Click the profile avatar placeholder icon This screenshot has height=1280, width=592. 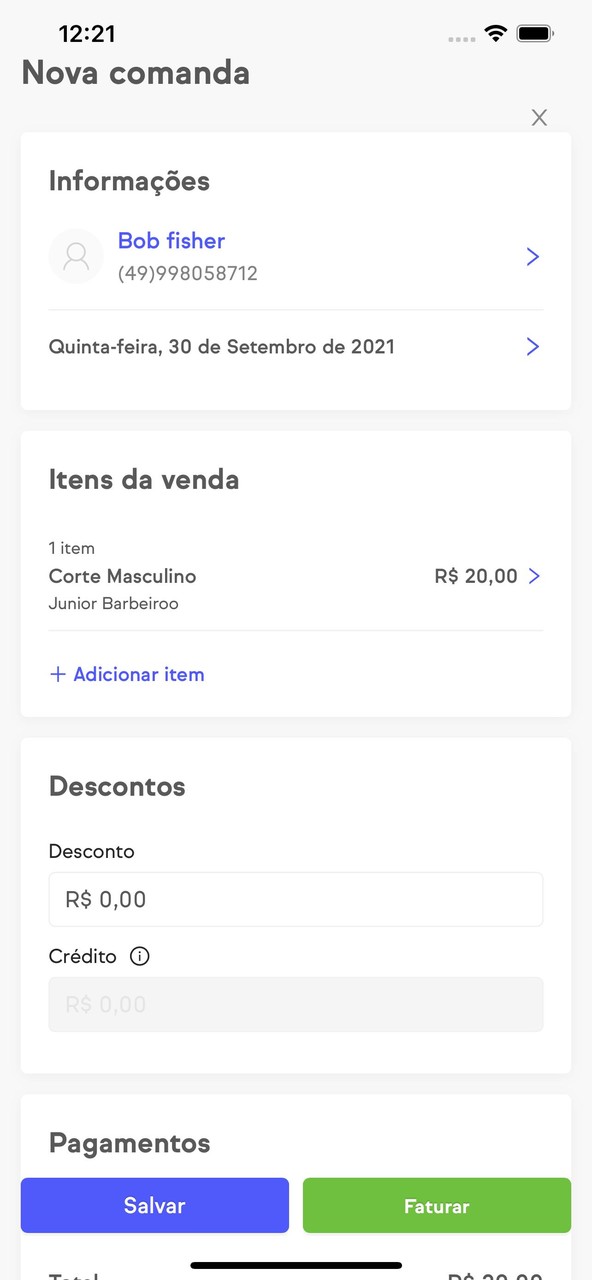[x=76, y=256]
